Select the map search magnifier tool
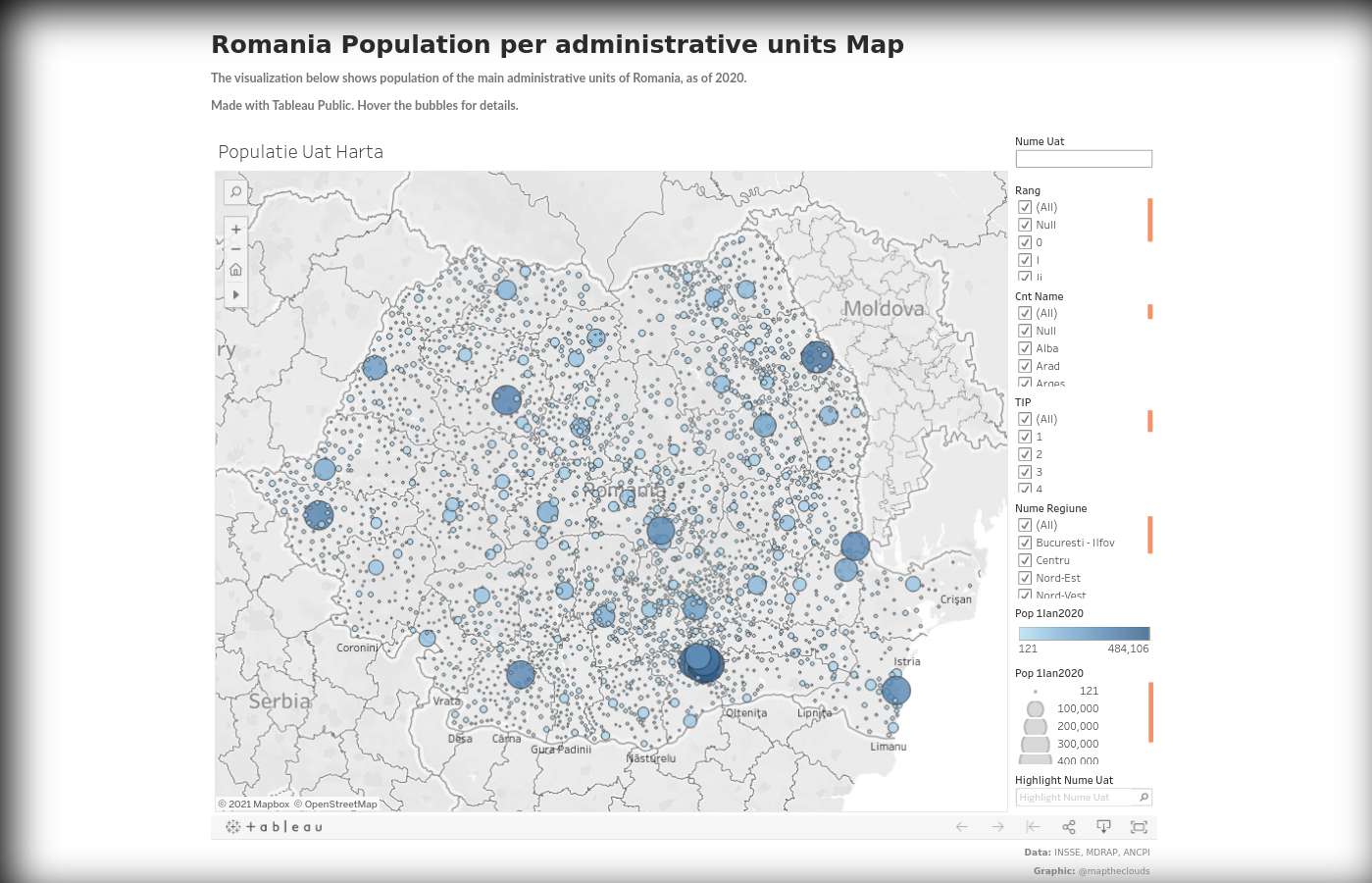The width and height of the screenshot is (1372, 883). 235,192
